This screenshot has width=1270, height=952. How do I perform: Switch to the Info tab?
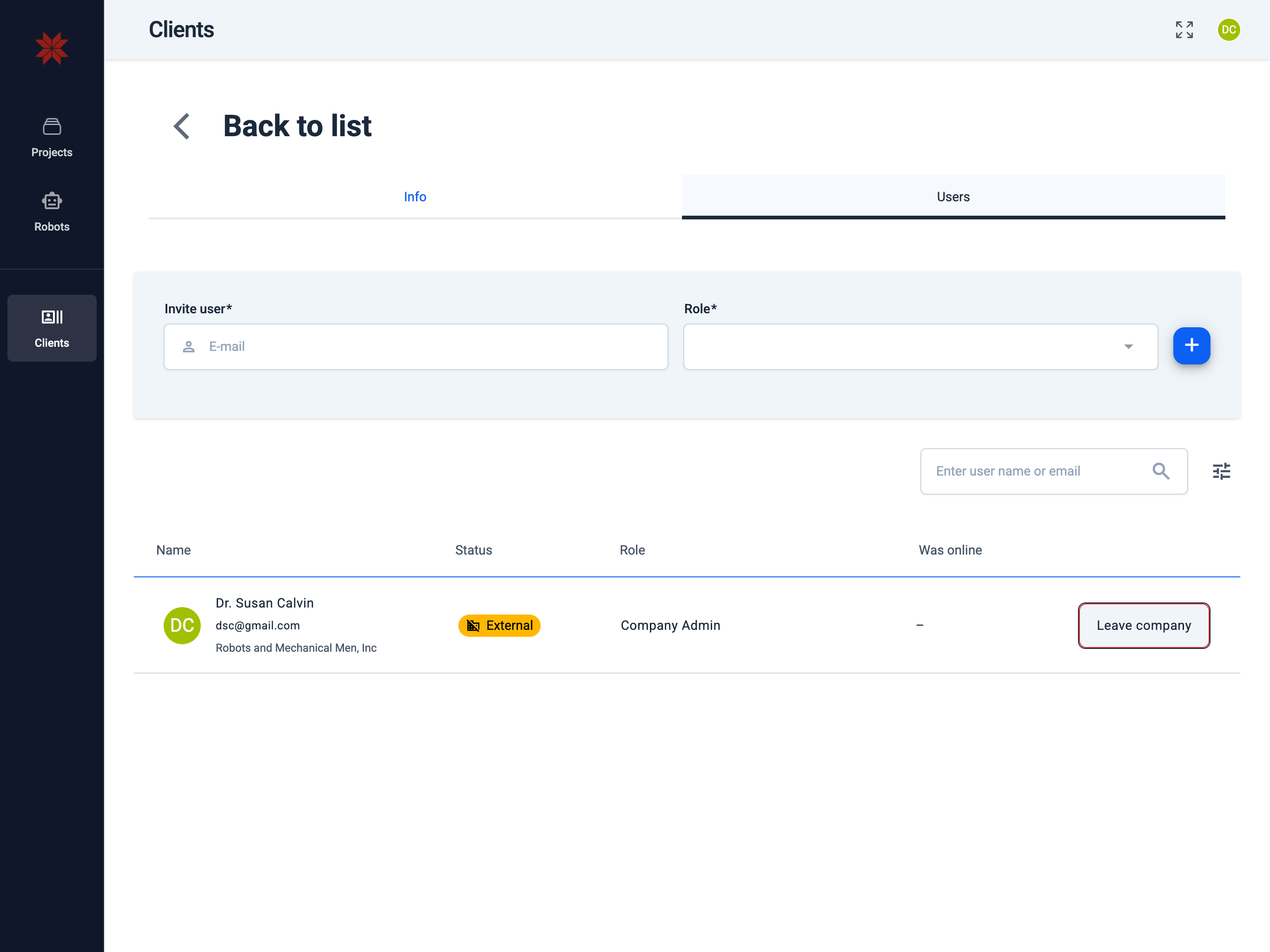[415, 196]
